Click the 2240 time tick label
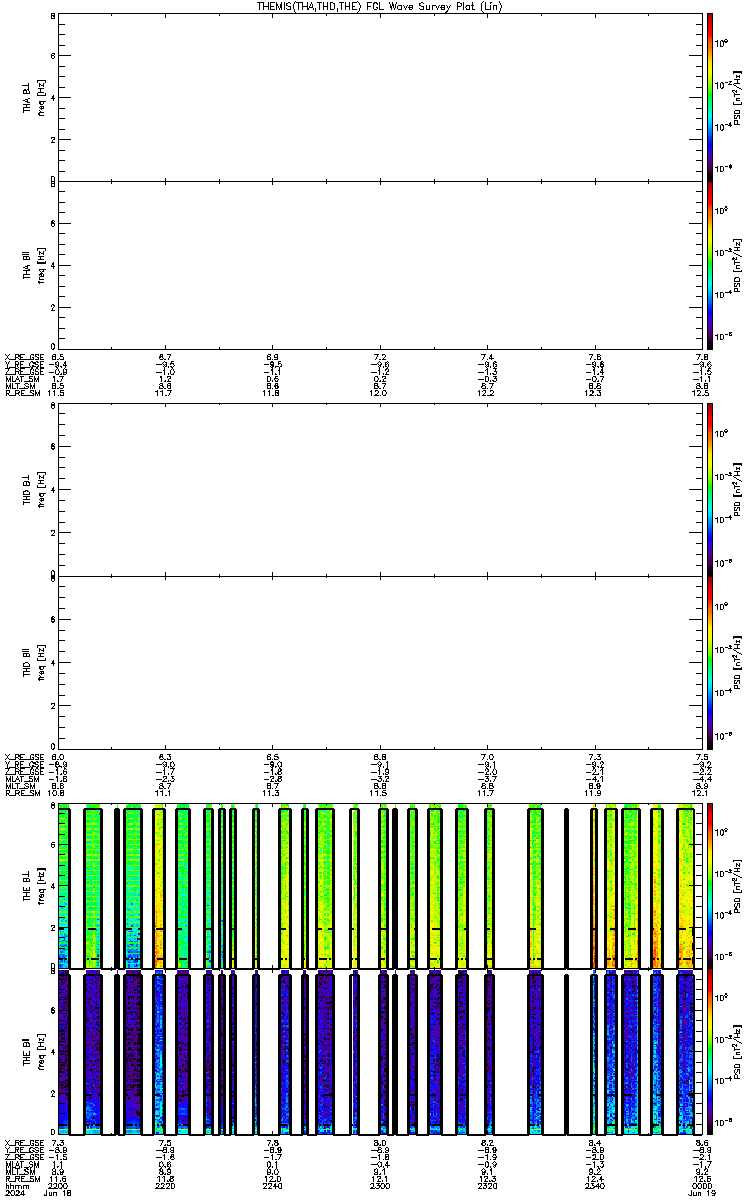Screen dimensions: 750x1200 [273, 1187]
